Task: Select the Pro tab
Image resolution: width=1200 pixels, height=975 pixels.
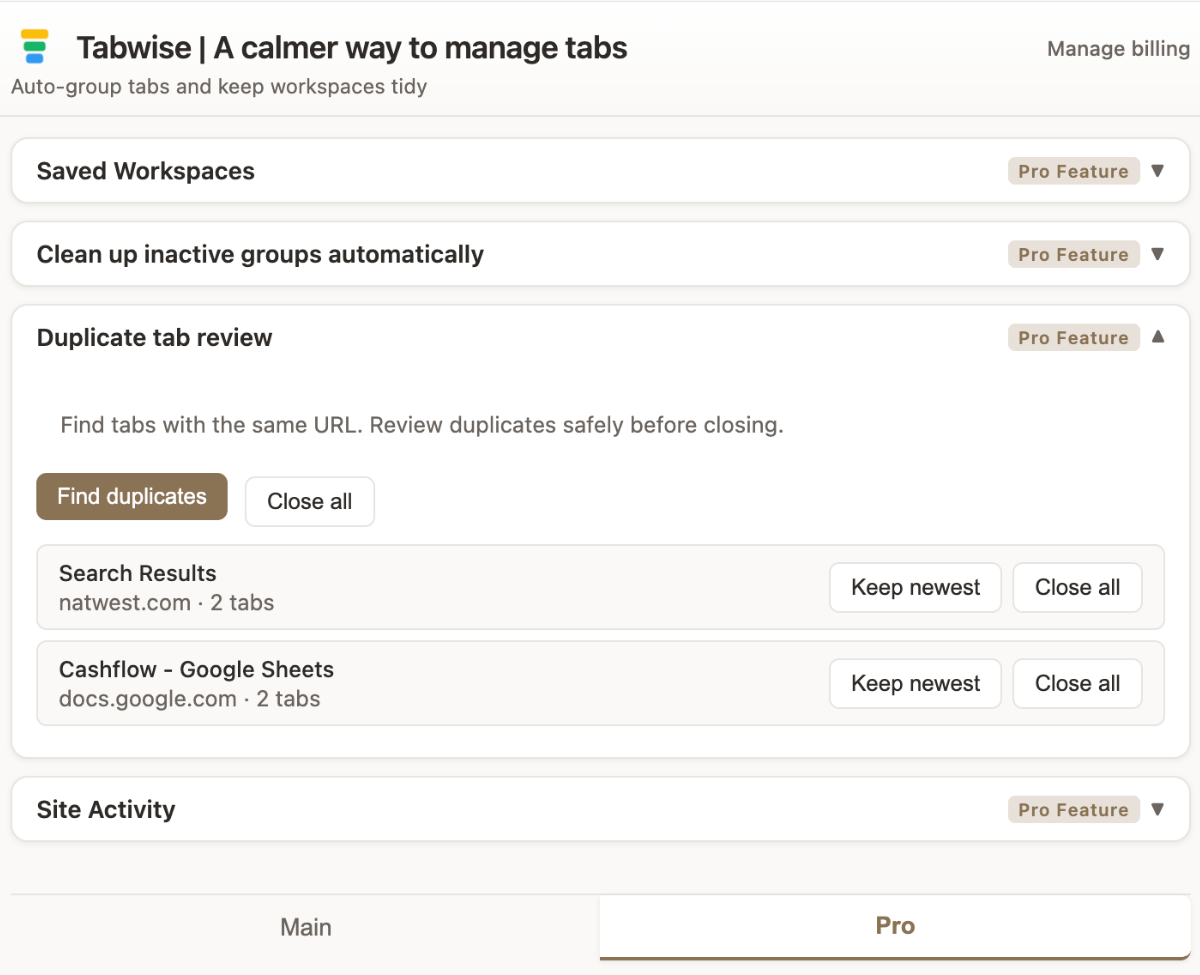Action: coord(895,926)
